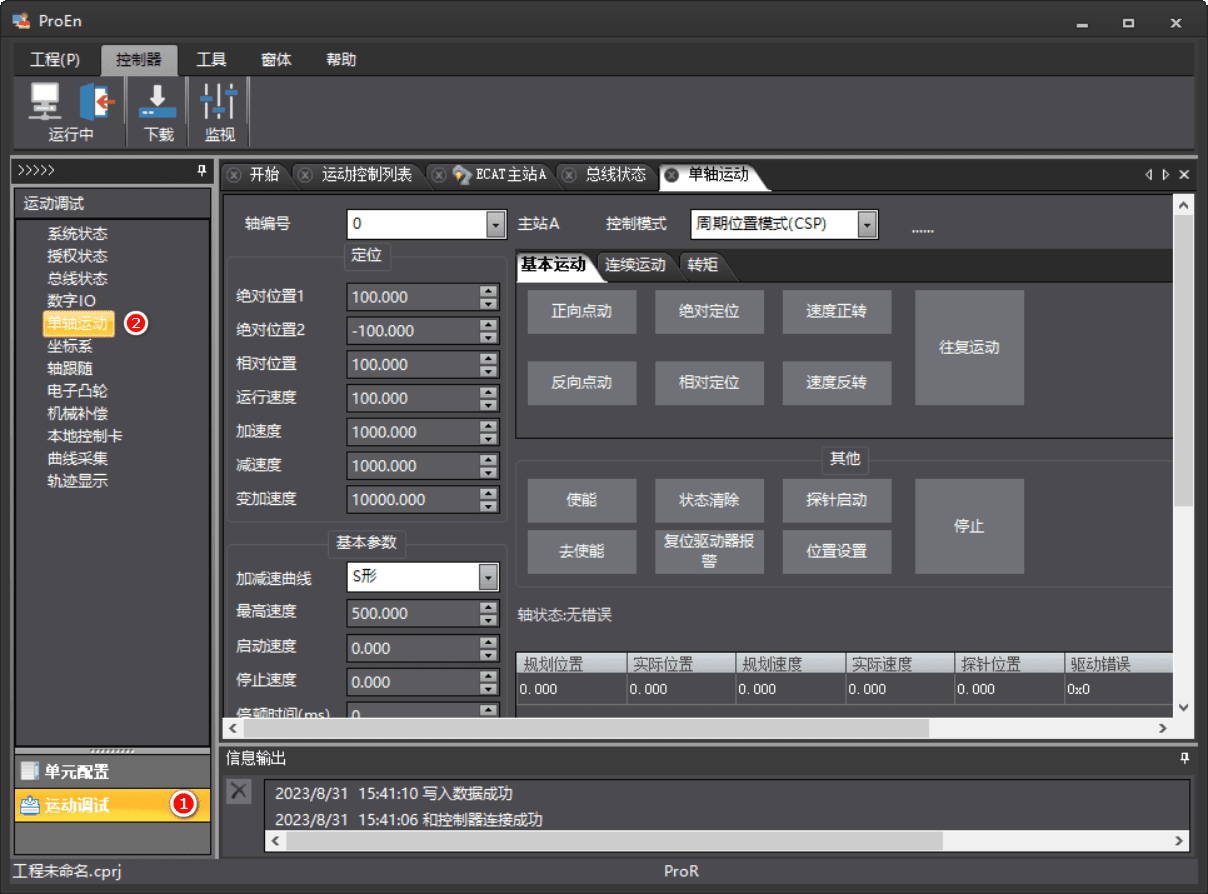Click the 使能 enable button
Image resolution: width=1208 pixels, height=894 pixels.
(x=582, y=500)
